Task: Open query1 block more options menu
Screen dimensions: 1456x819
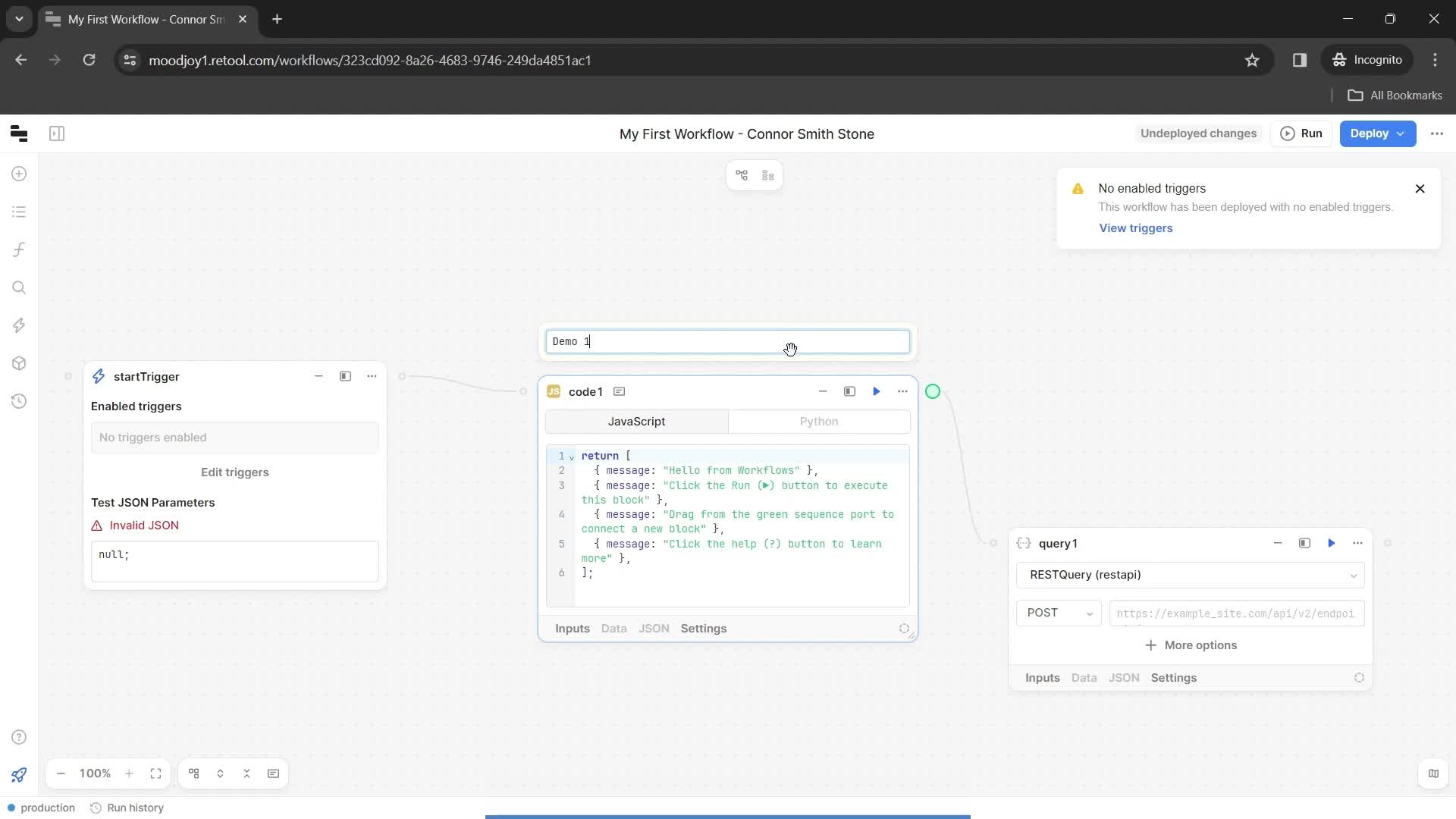Action: tap(1357, 543)
